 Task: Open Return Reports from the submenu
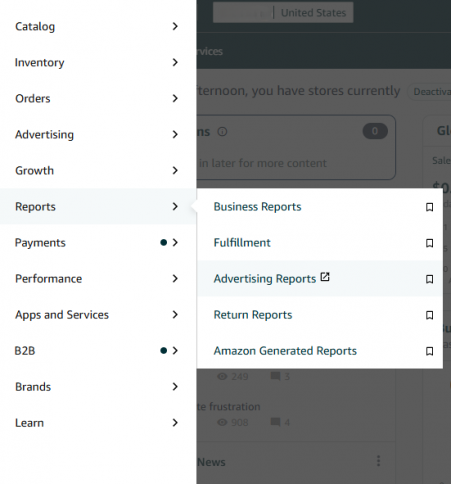[253, 315]
